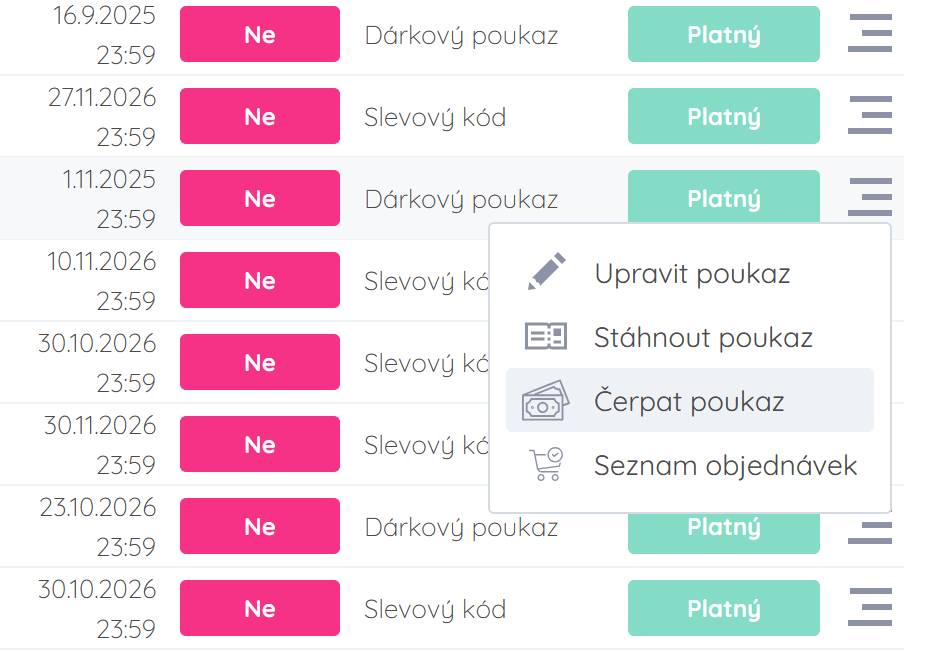934x650 pixels.
Task: Choose Upravit poukaz from the context menu
Action: pos(694,272)
